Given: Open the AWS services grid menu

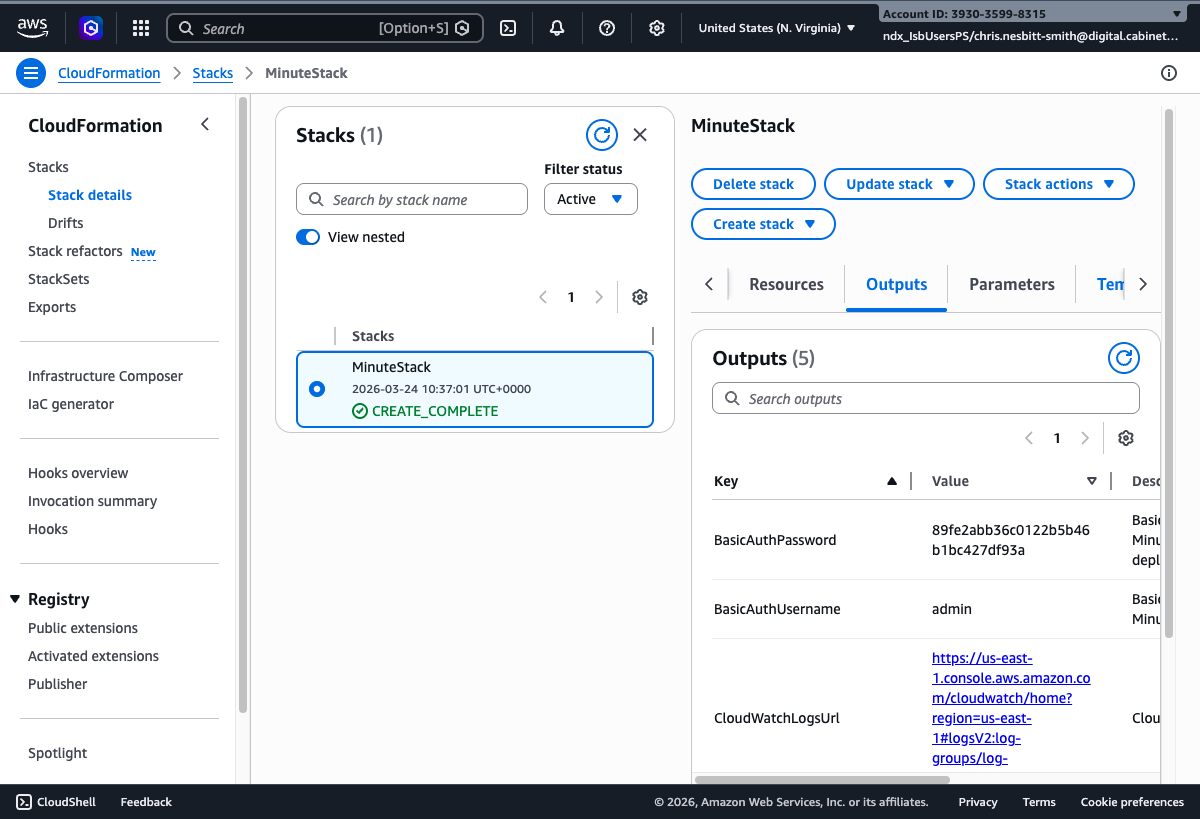Looking at the screenshot, I should [x=140, y=28].
